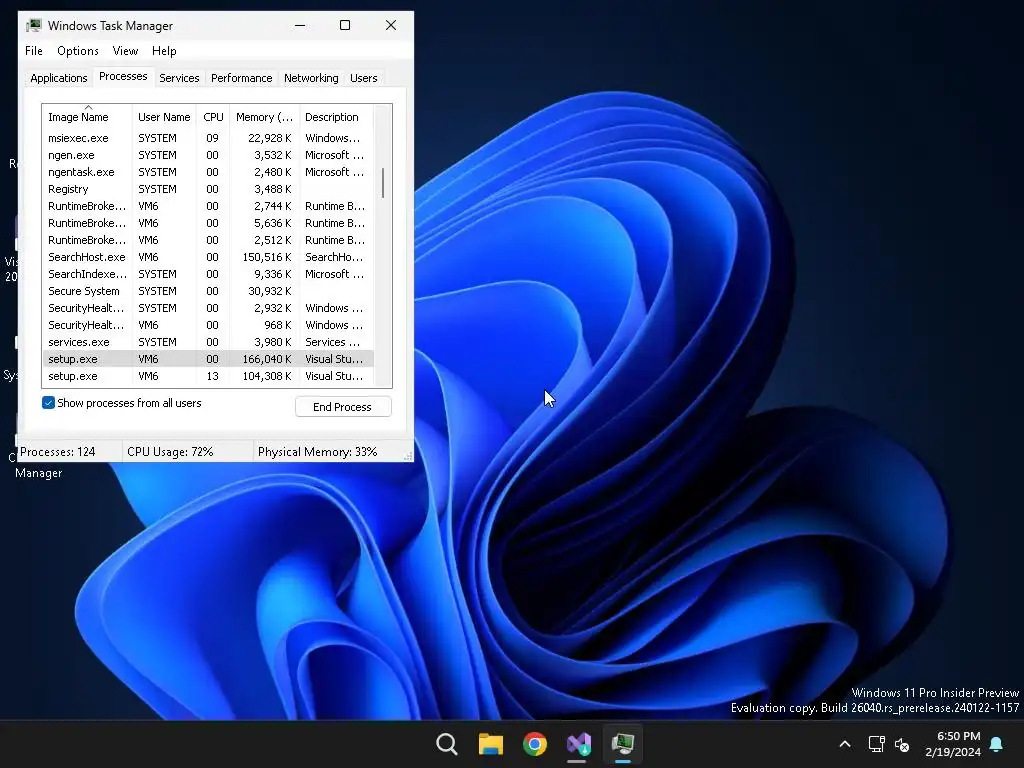Switch to the Applications tab

[x=59, y=78]
